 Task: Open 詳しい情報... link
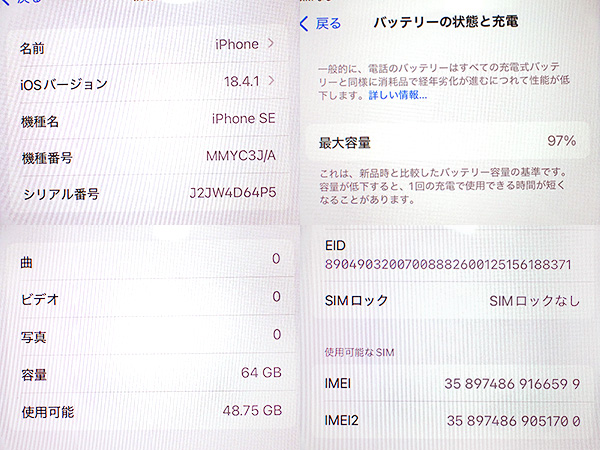tap(398, 95)
